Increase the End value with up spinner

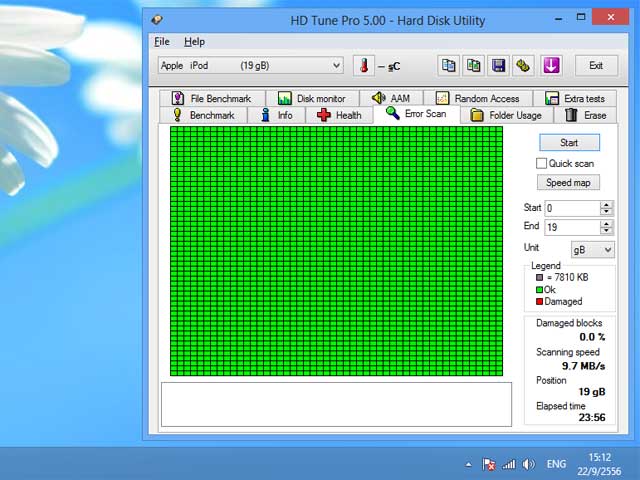pos(606,223)
